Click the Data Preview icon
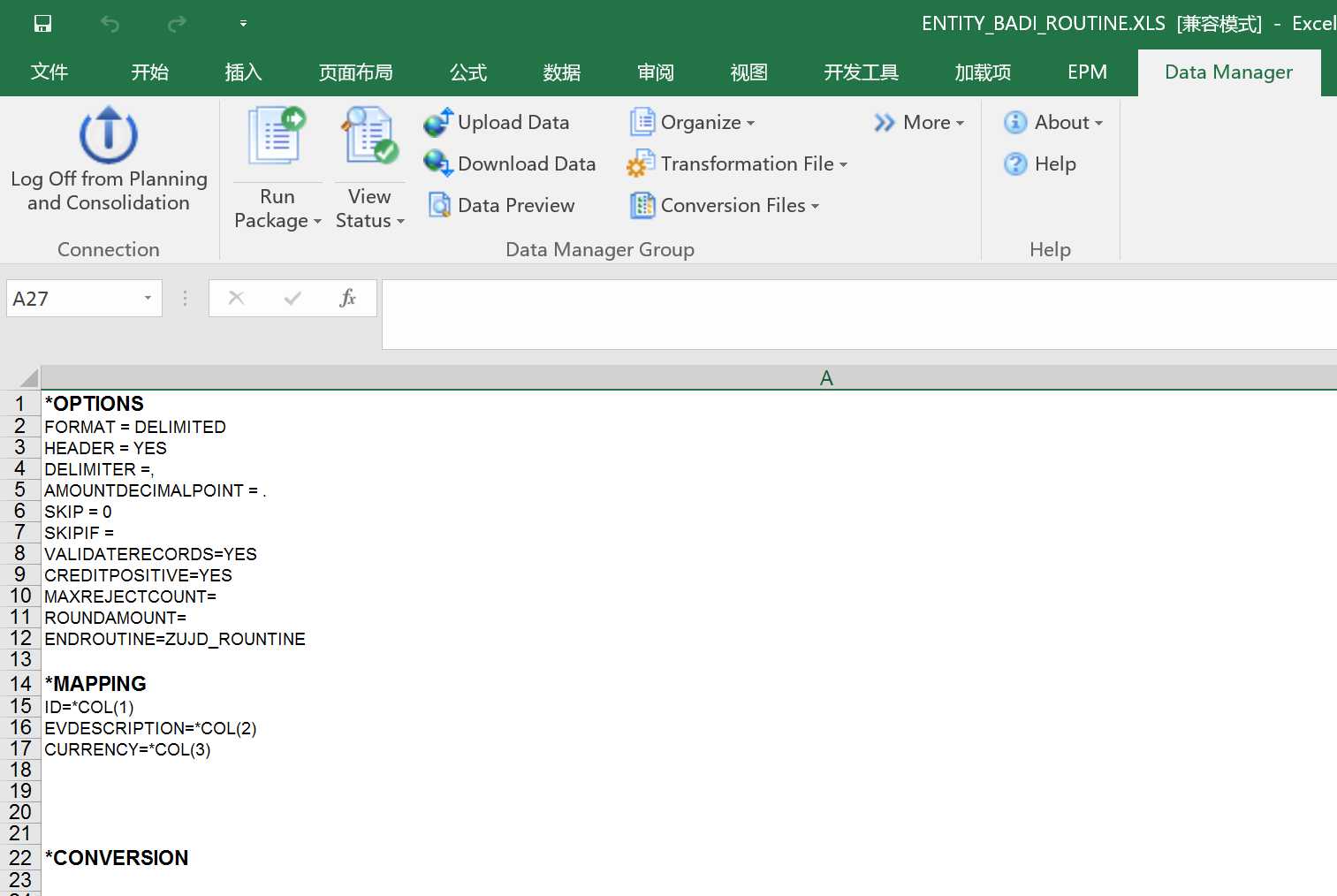The width and height of the screenshot is (1337, 896). tap(439, 205)
